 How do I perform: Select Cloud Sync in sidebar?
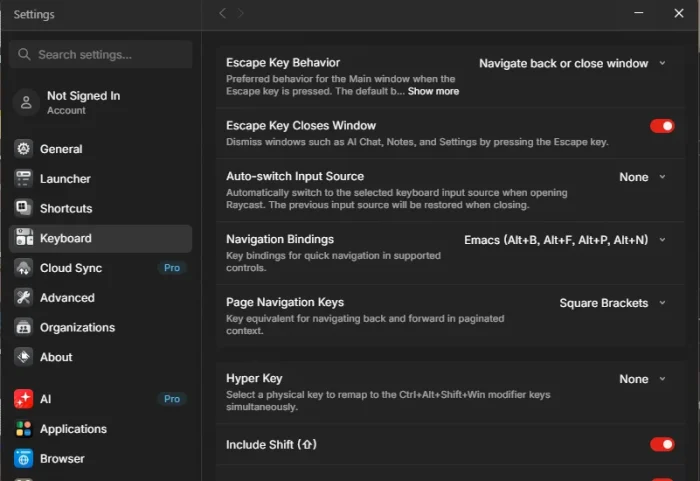(100, 268)
